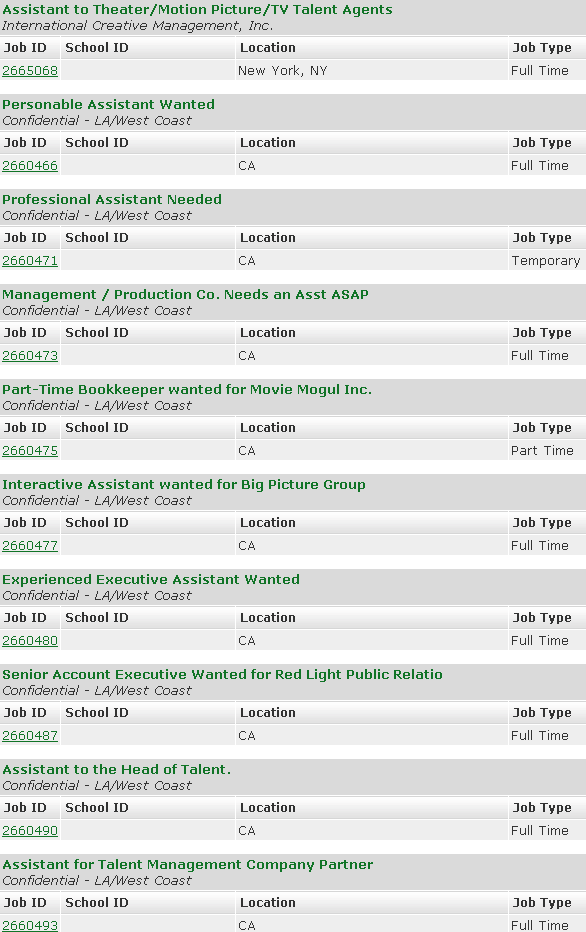Click Professional Assistant Needed title
Image resolution: width=586 pixels, height=932 pixels.
(112, 200)
